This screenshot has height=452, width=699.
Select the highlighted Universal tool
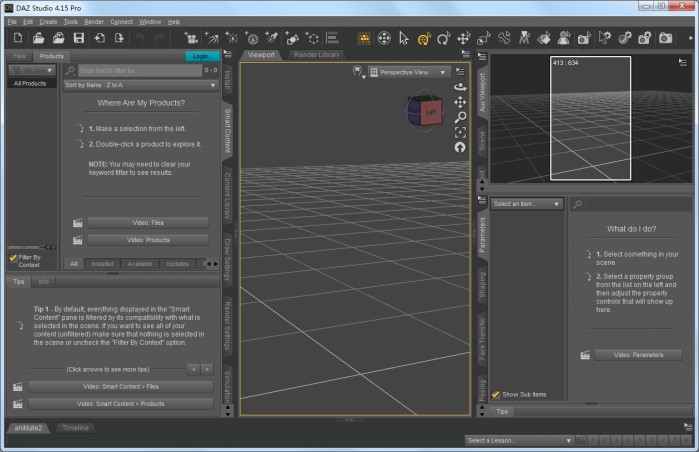coord(424,39)
